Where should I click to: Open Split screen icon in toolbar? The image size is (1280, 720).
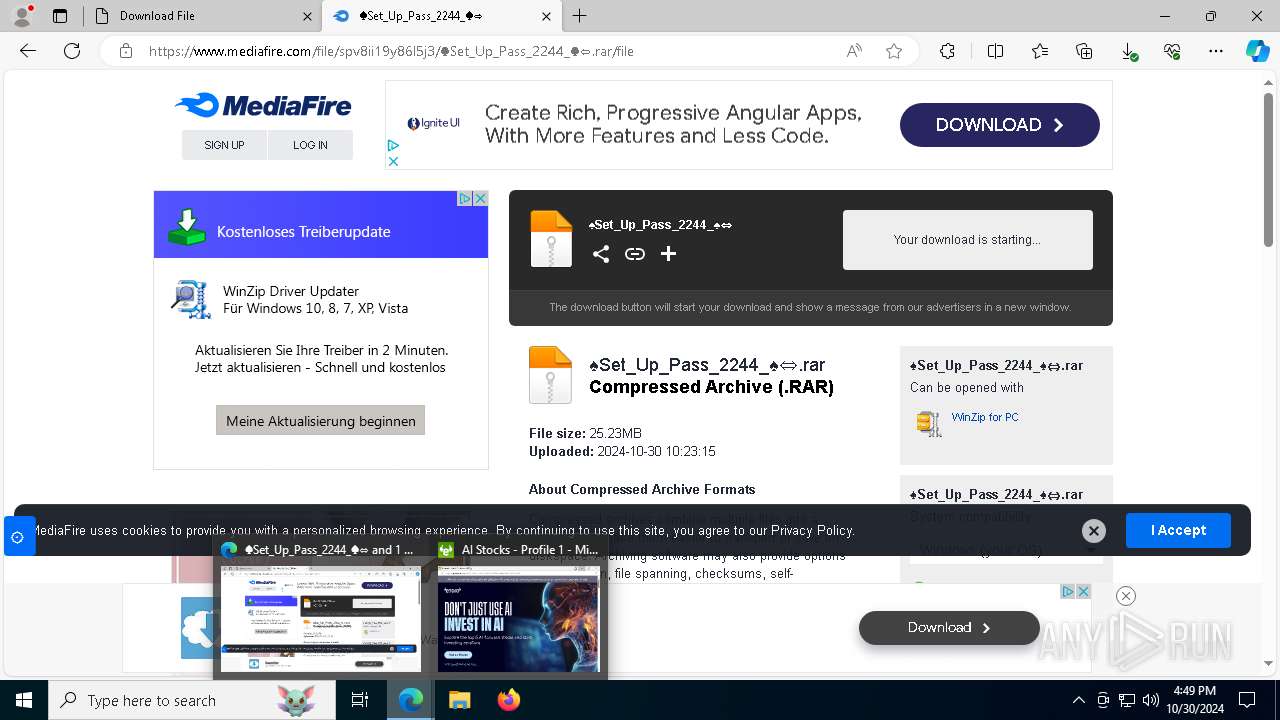click(x=995, y=51)
